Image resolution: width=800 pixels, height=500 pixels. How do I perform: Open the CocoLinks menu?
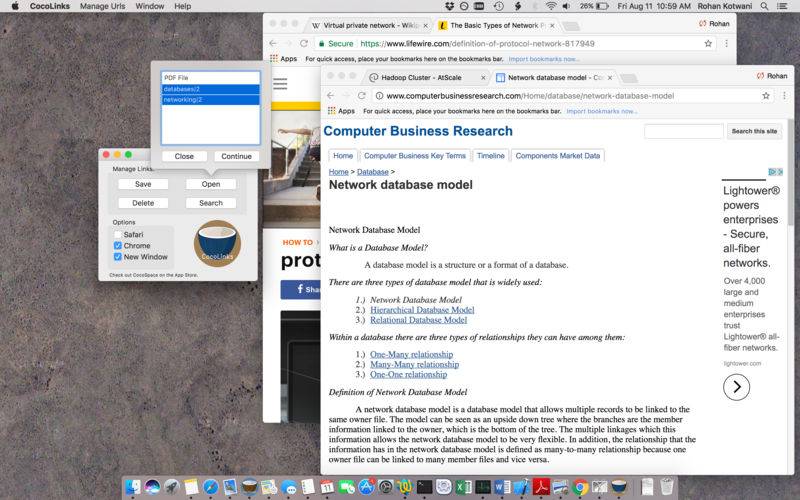click(x=50, y=6)
